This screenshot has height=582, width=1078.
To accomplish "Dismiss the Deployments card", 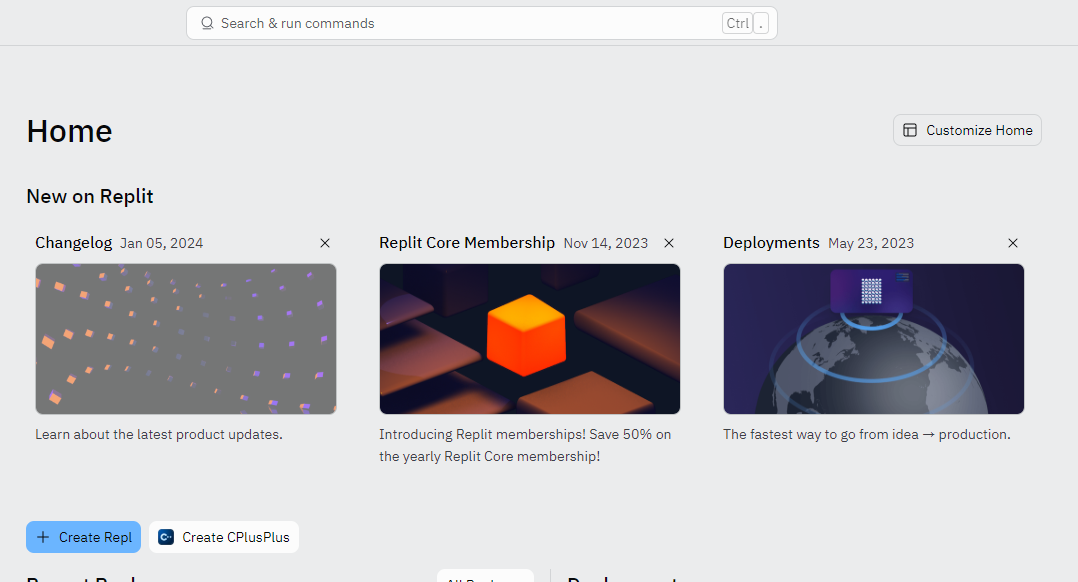I will pyautogui.click(x=1013, y=243).
